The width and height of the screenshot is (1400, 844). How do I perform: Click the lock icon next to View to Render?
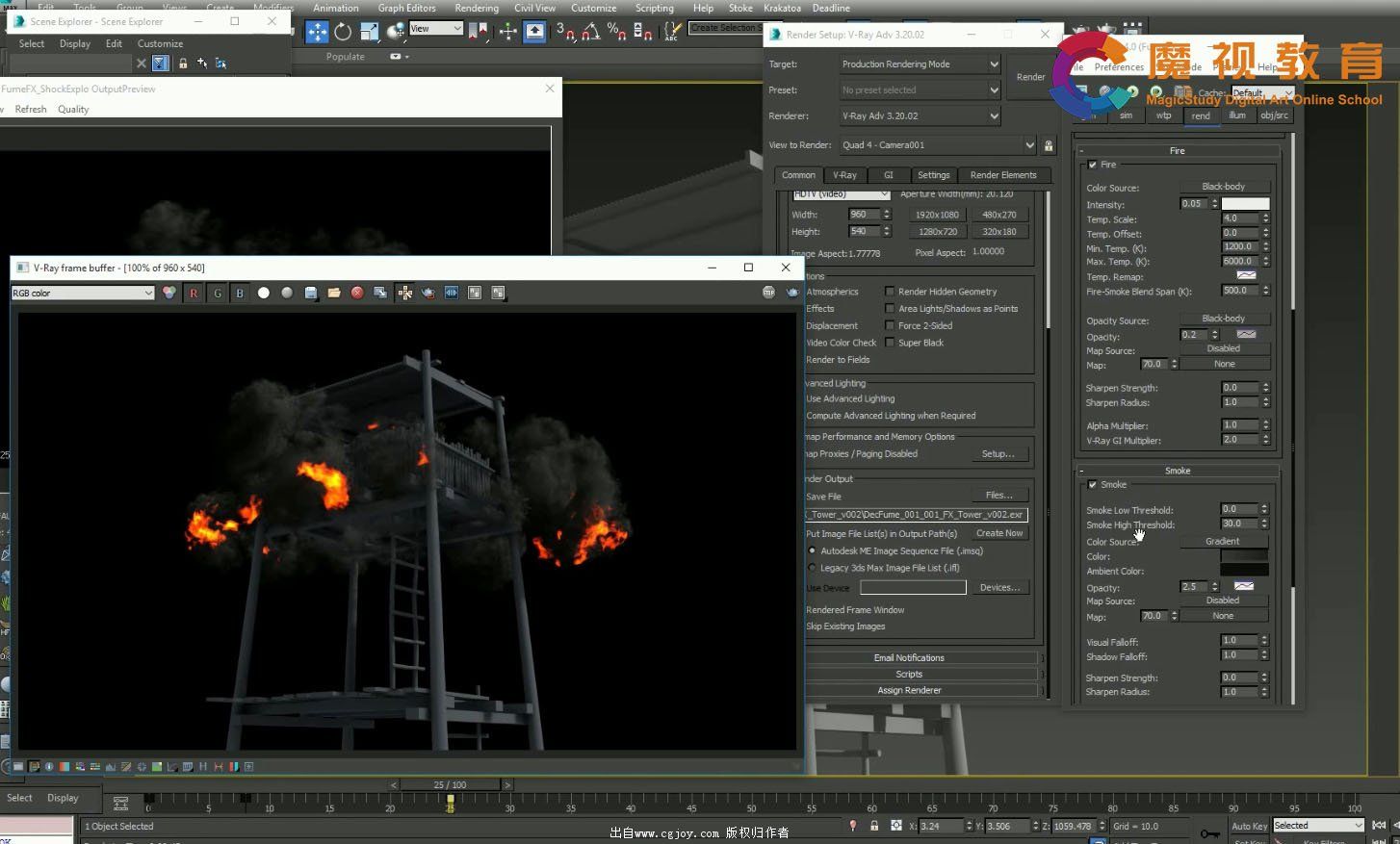point(1049,145)
